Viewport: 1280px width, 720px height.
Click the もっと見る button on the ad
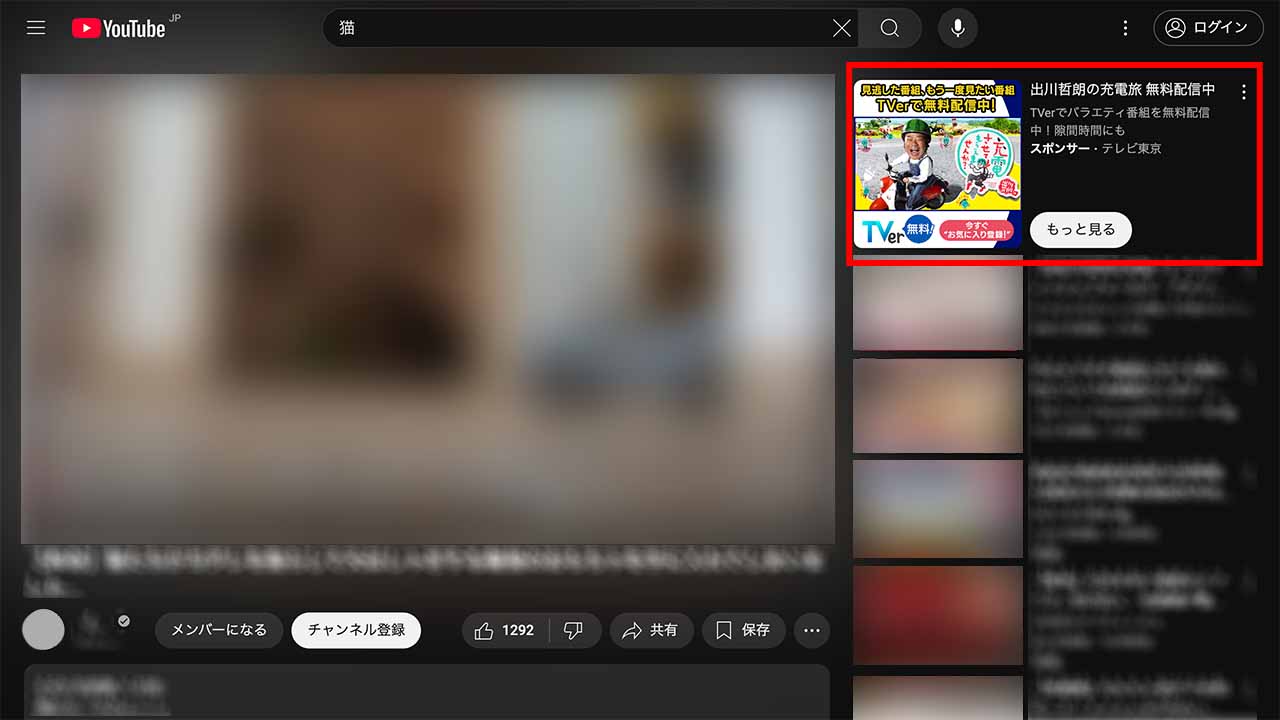[1080, 229]
